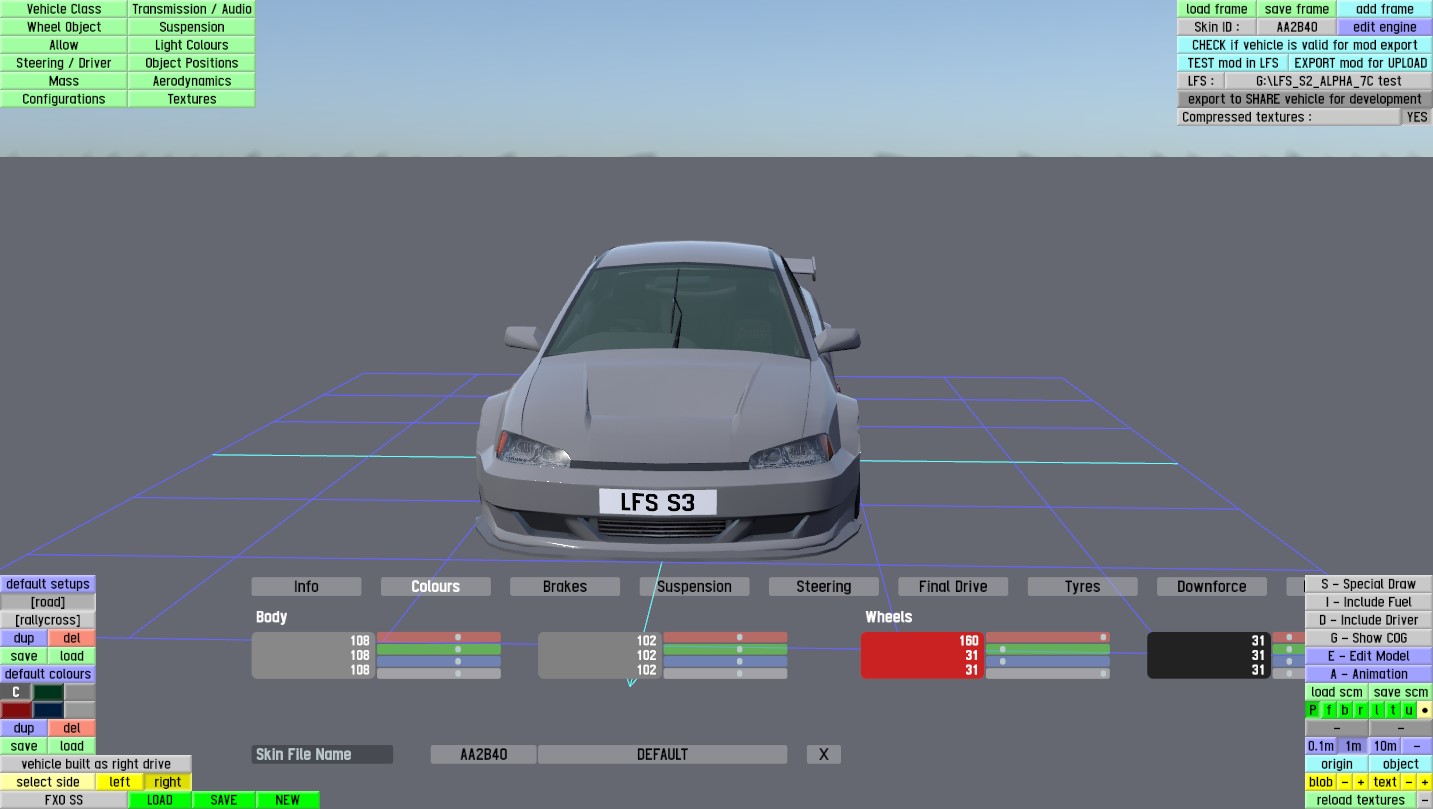Open the Mass menu

(64, 81)
